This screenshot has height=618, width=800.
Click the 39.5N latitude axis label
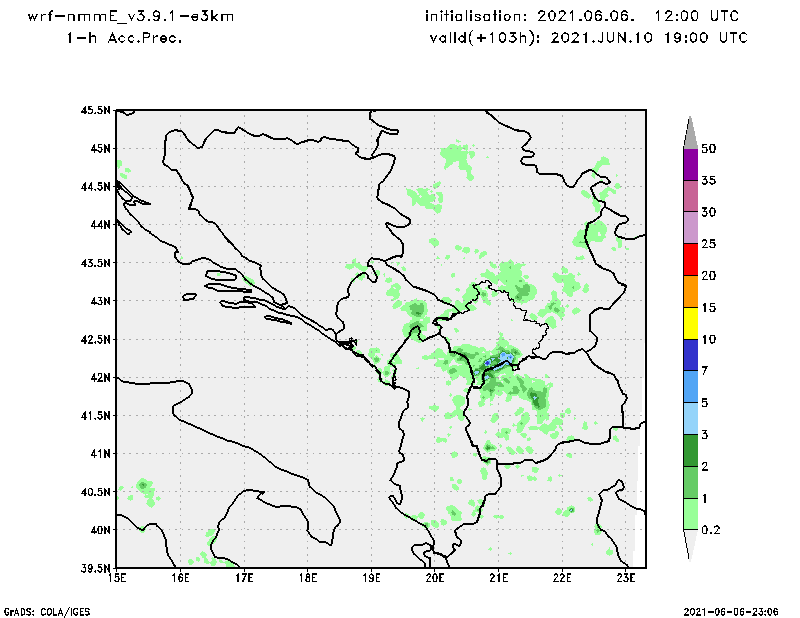point(95,568)
